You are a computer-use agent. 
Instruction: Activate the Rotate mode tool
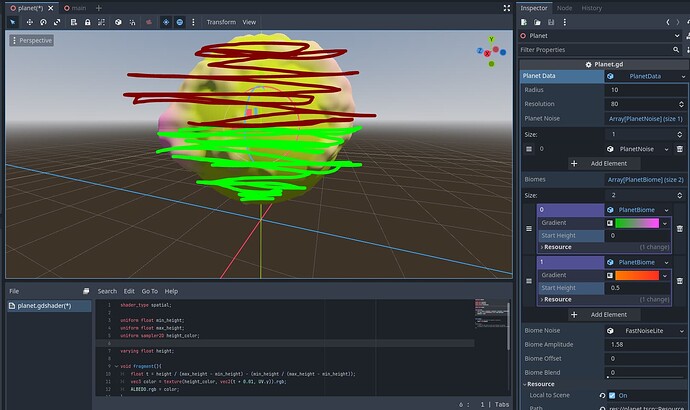coord(44,21)
